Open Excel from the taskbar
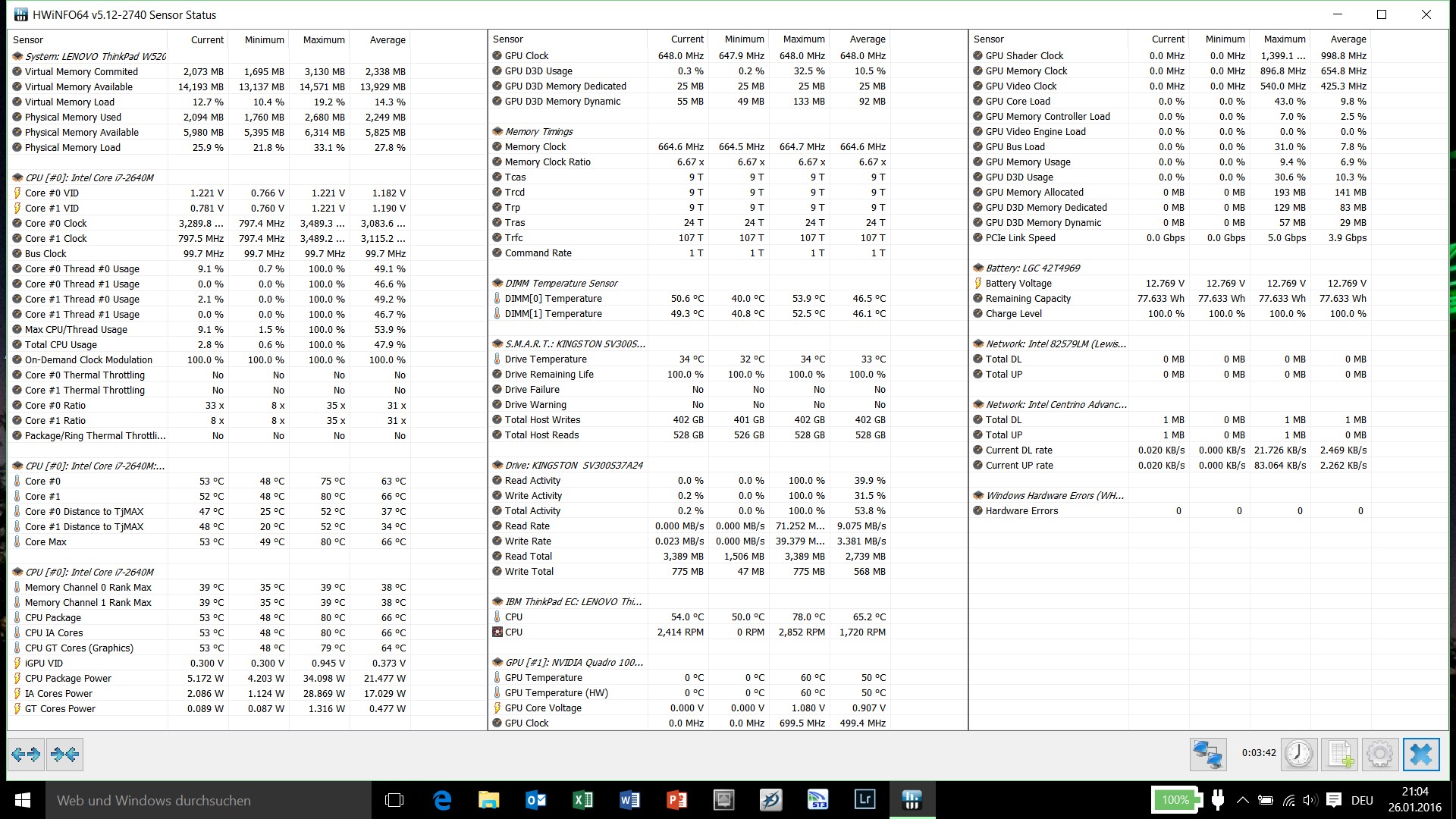1456x819 pixels. click(582, 799)
